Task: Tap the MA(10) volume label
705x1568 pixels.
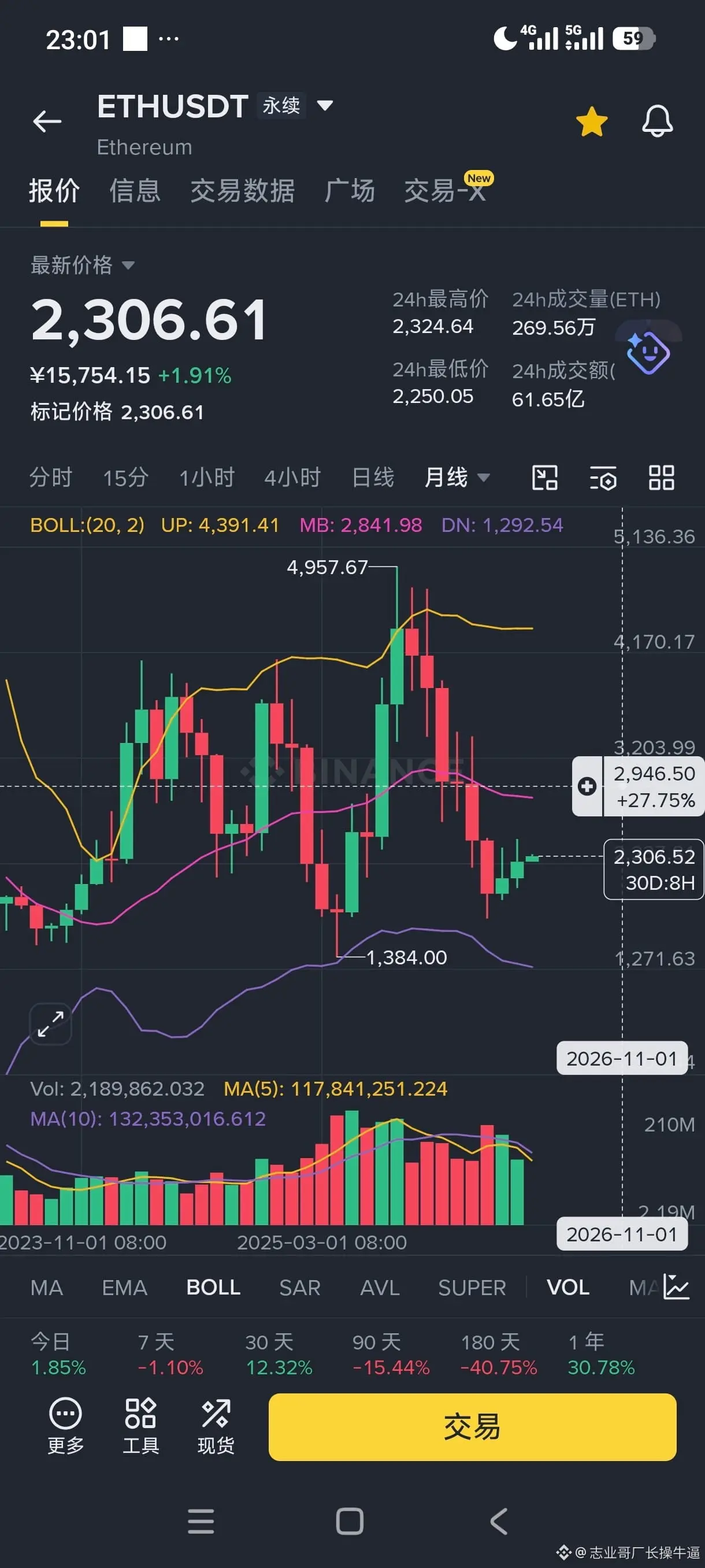Action: [x=148, y=1119]
